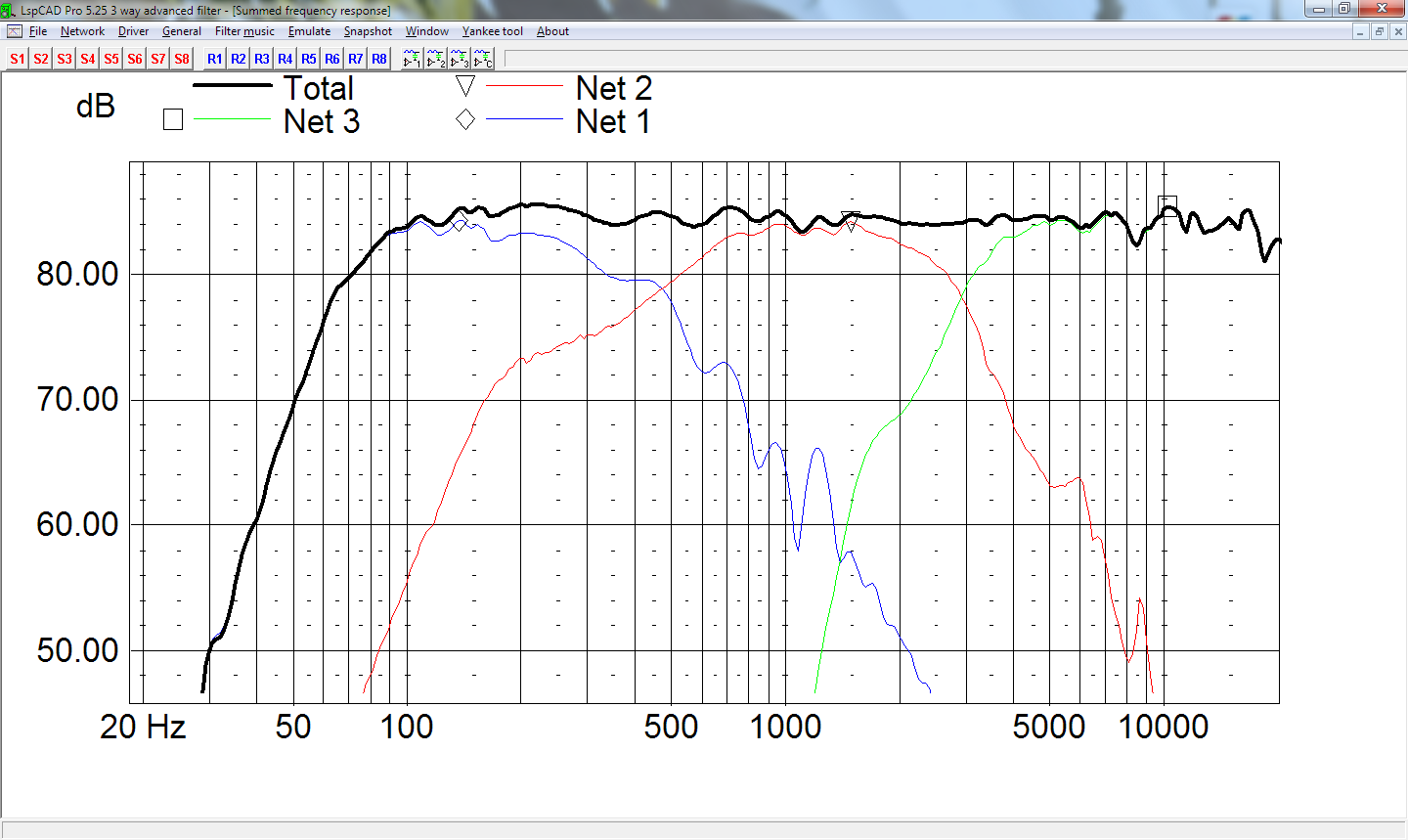Minimize the inner document window
The image size is (1408, 840).
(x=1361, y=31)
